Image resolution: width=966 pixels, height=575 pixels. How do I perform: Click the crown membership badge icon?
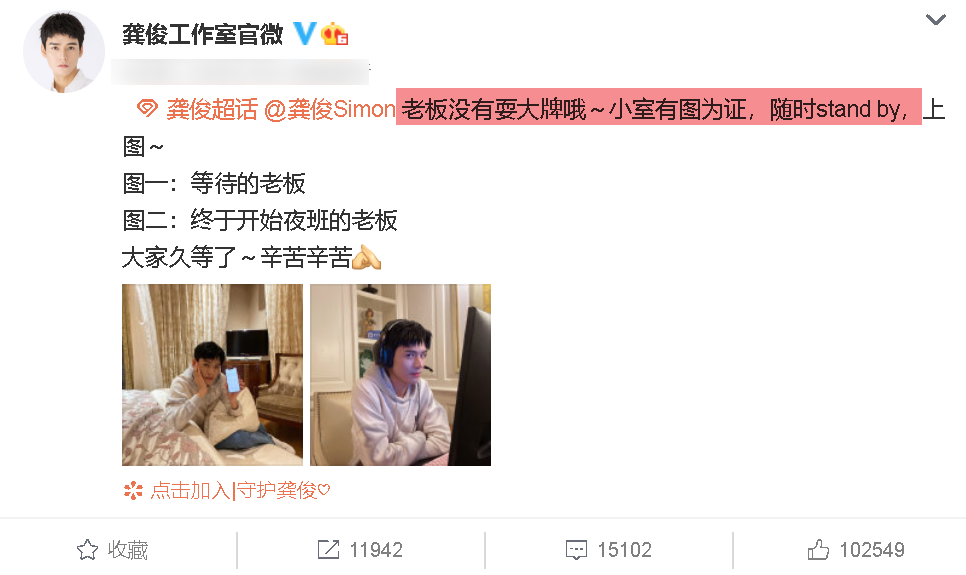click(x=335, y=34)
